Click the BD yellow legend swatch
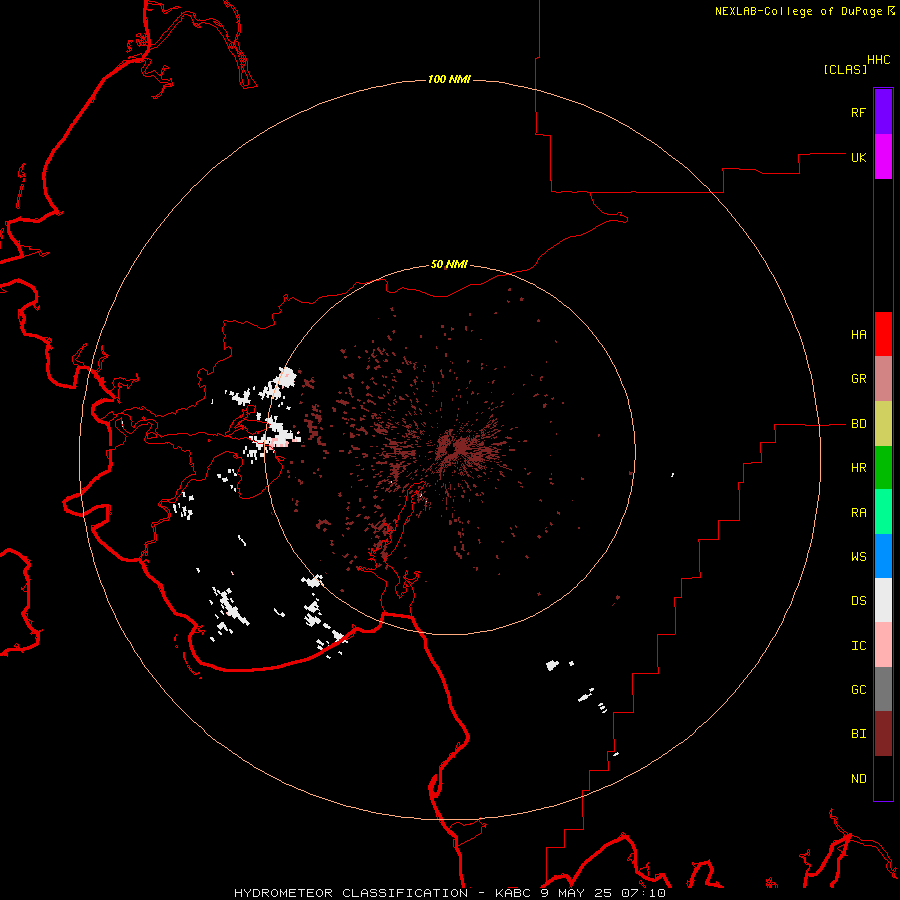The width and height of the screenshot is (900, 900). pos(883,424)
